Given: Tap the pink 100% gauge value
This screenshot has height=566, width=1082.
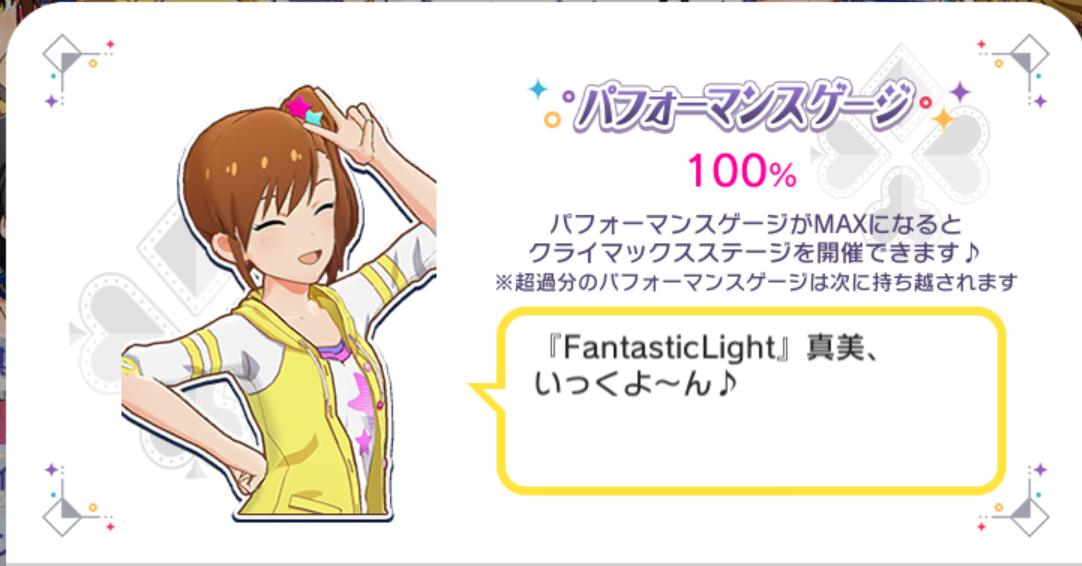Looking at the screenshot, I should tap(742, 170).
